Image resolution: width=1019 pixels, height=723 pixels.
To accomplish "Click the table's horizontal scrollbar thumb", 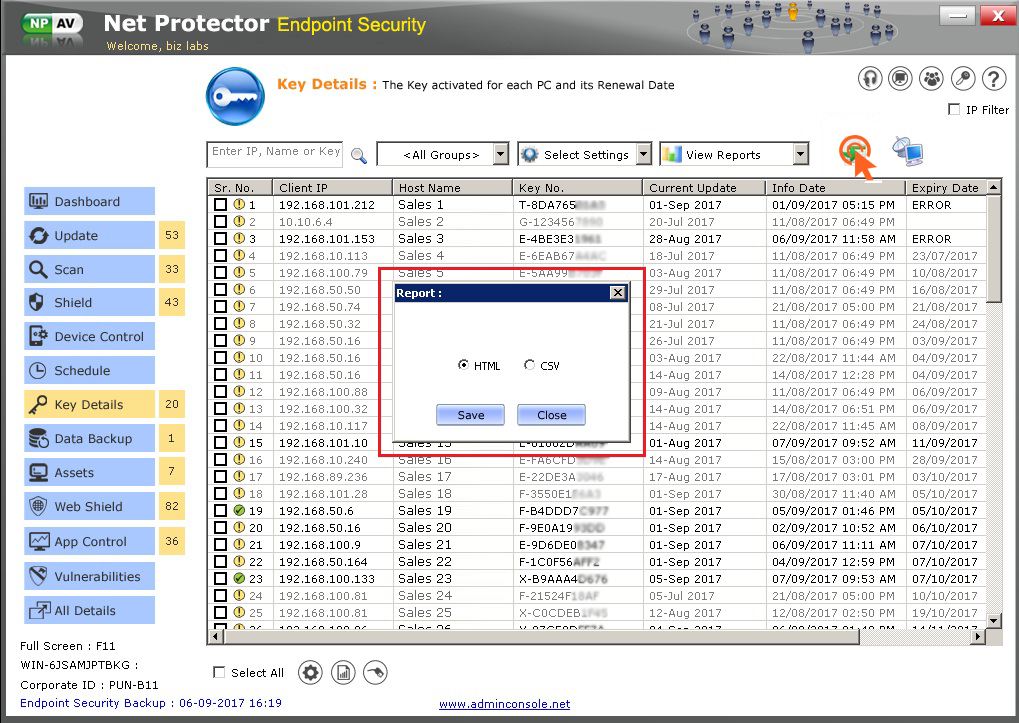I will click(x=542, y=637).
